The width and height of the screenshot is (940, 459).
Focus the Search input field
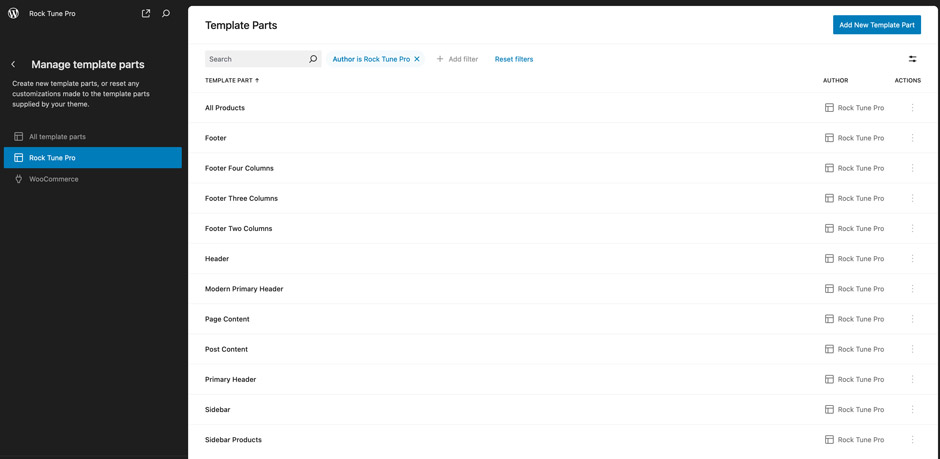(x=255, y=59)
